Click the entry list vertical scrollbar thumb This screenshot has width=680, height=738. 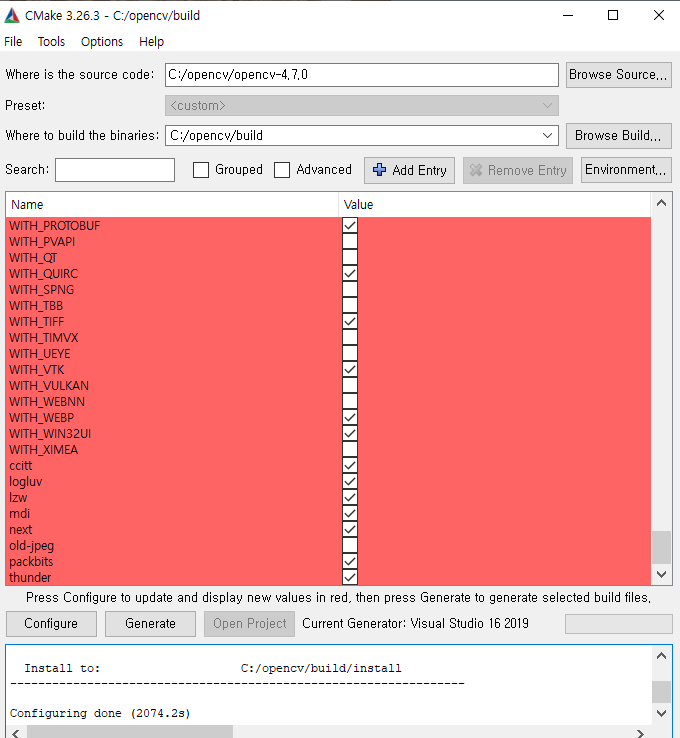point(661,547)
